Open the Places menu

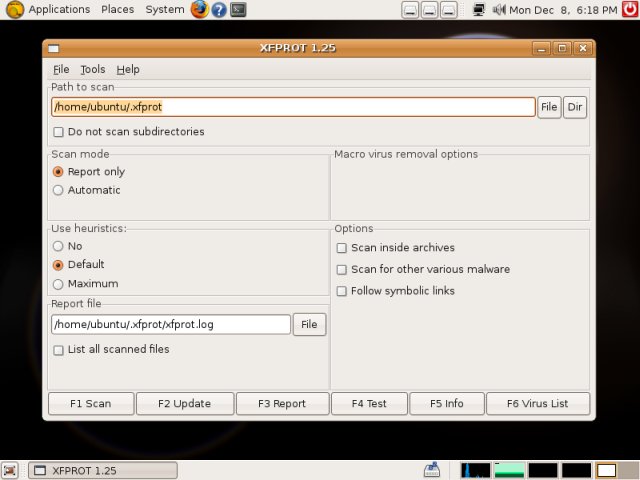118,9
